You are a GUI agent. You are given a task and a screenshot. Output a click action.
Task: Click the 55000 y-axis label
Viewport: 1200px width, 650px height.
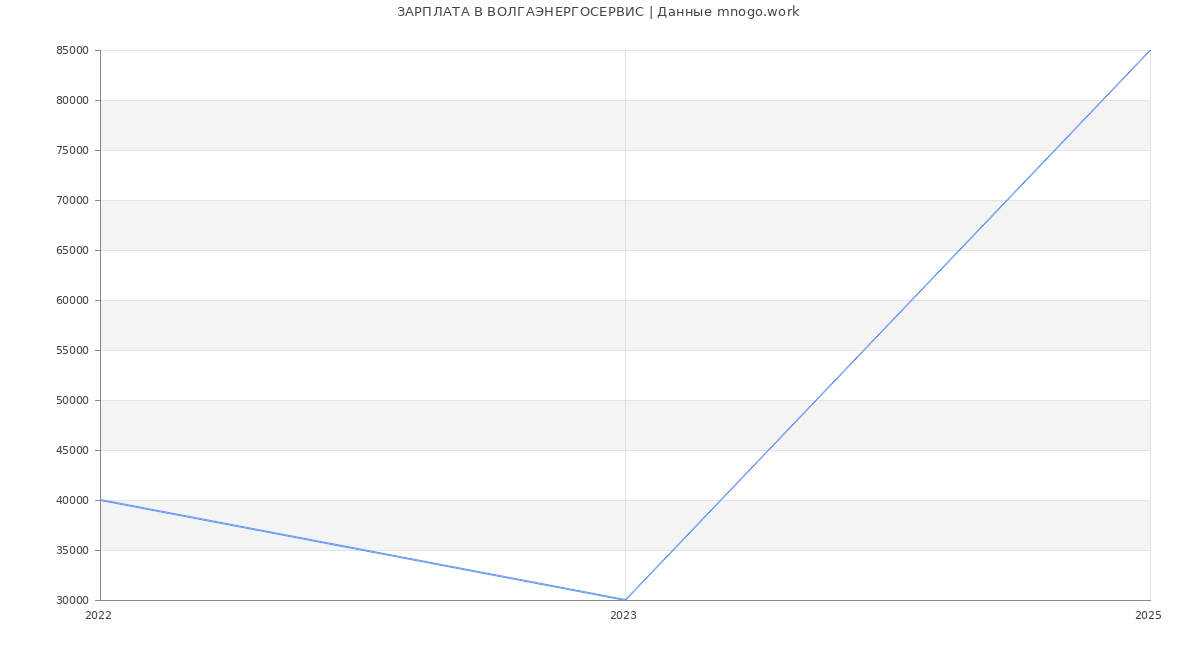[x=72, y=351]
